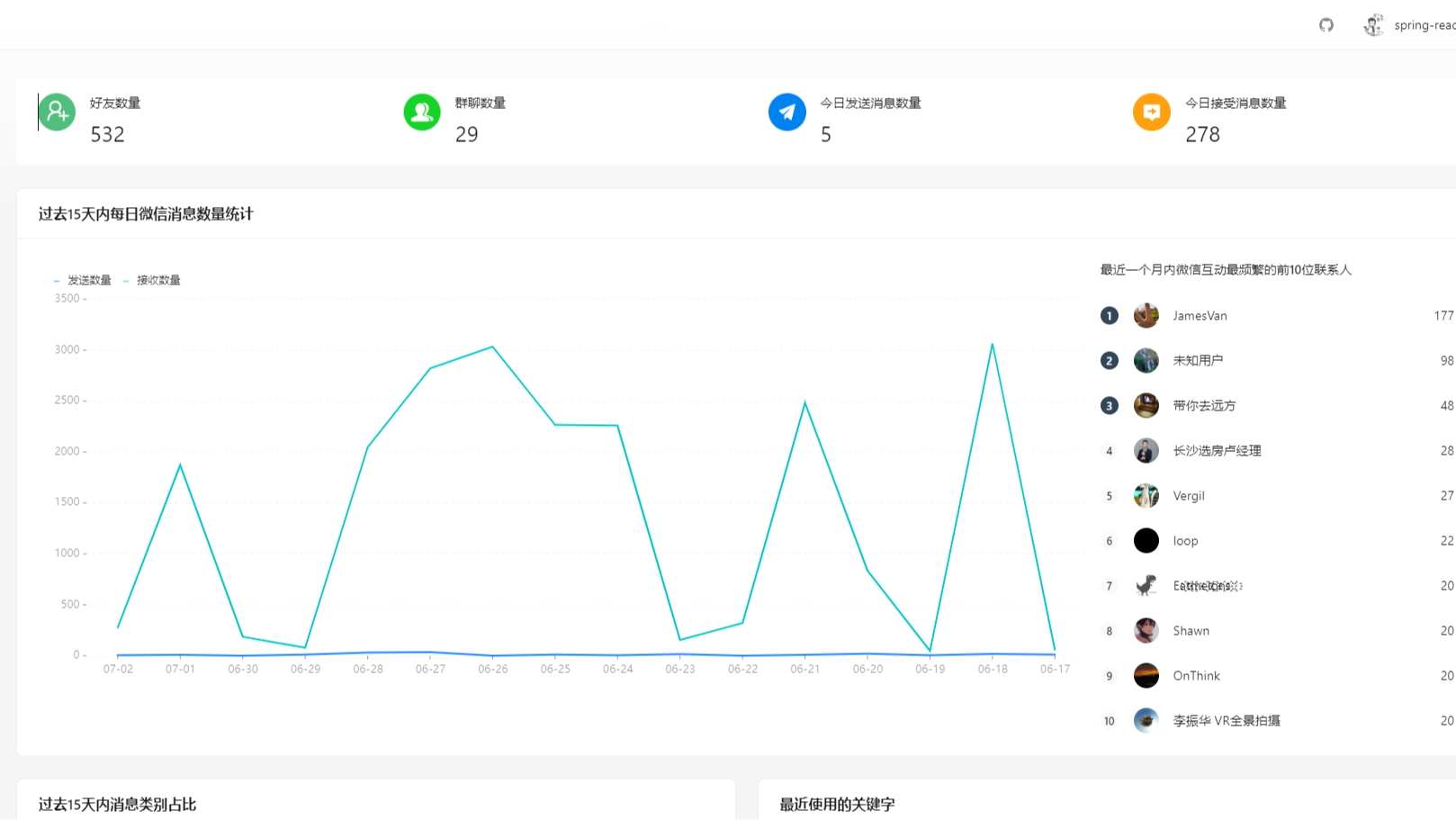Toggle the 接收数量 legend series

point(152,280)
